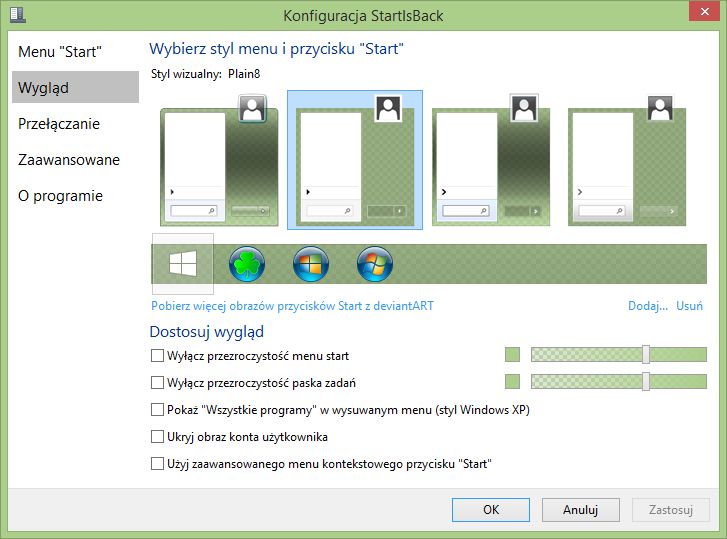This screenshot has width=727, height=539.
Task: Check 'Pokaż Wszystkie programy w wysuwanym menu'
Action: tap(157, 410)
